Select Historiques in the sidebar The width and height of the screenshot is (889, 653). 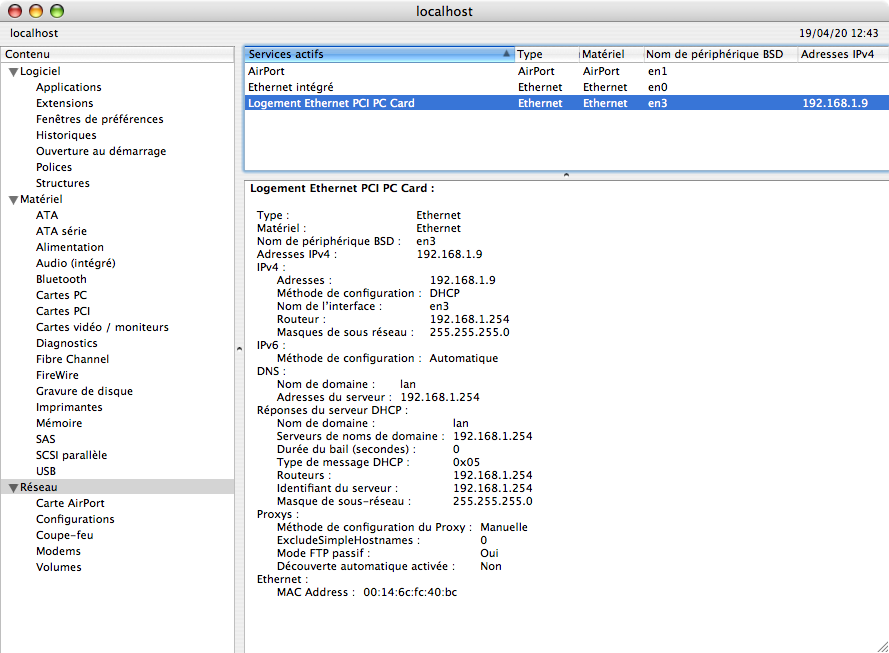coord(66,135)
